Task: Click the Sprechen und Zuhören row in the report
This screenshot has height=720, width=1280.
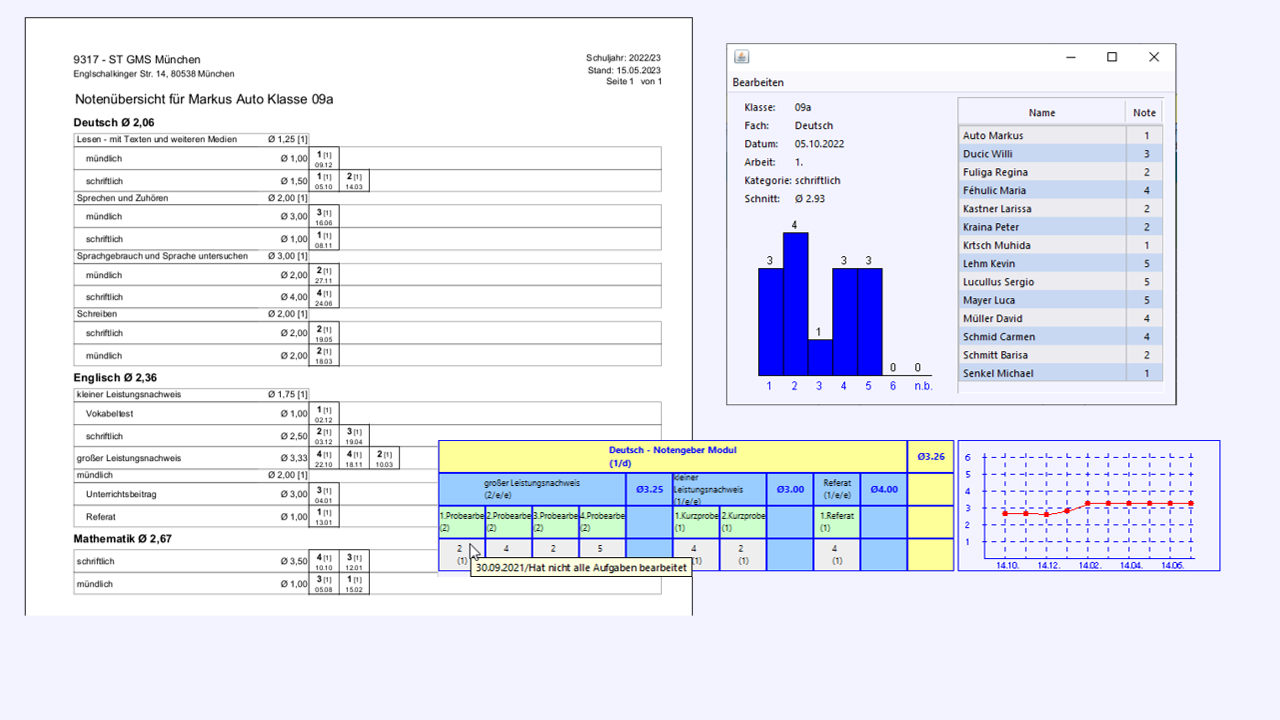Action: 192,198
